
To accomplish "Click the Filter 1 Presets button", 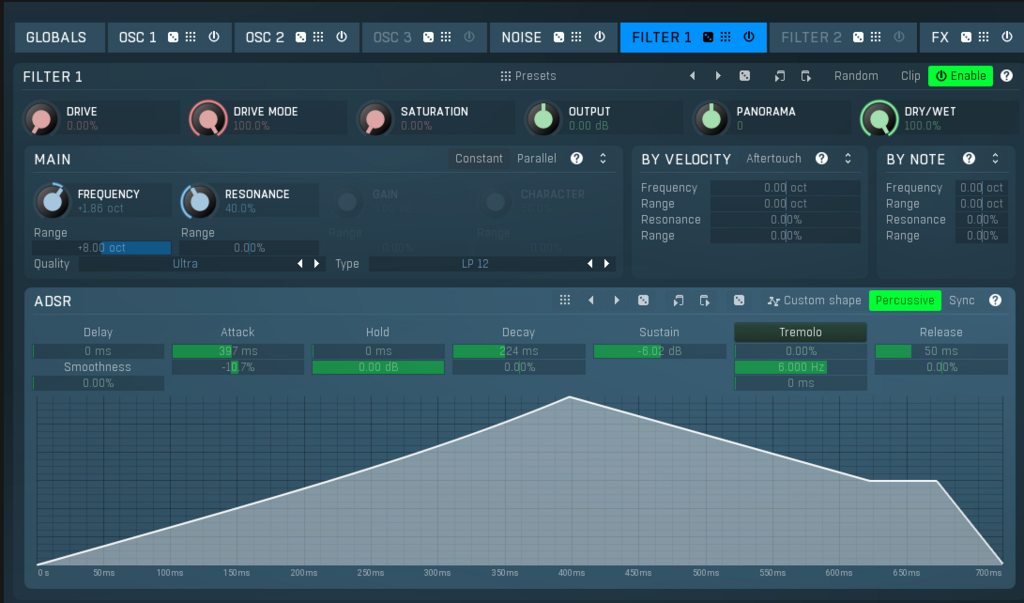I will (x=528, y=76).
